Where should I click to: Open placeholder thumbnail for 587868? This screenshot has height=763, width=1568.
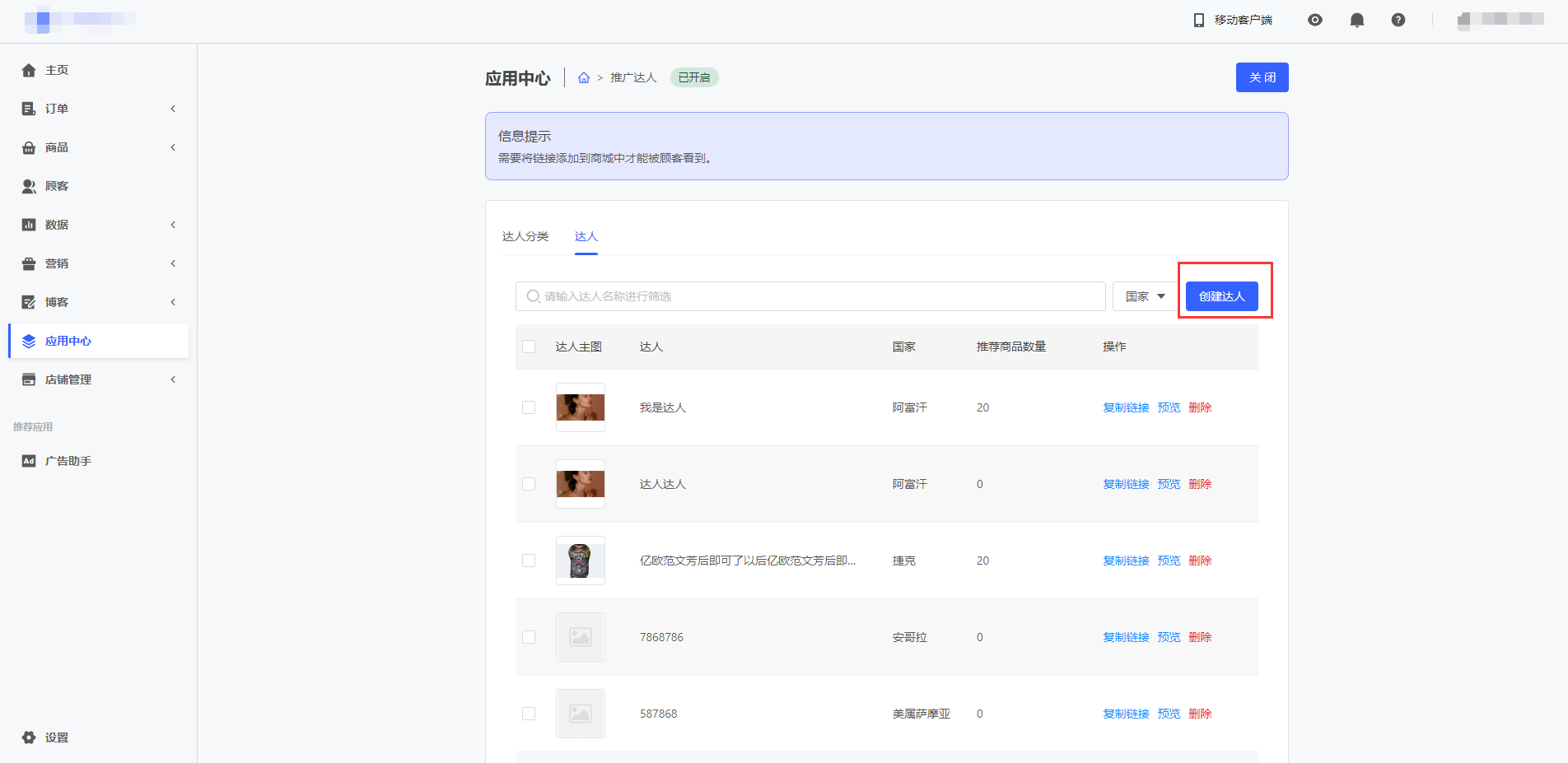click(581, 714)
